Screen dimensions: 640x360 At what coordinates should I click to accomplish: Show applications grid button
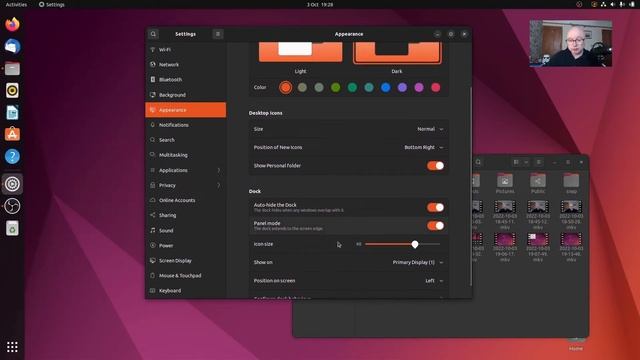pyautogui.click(x=12, y=347)
